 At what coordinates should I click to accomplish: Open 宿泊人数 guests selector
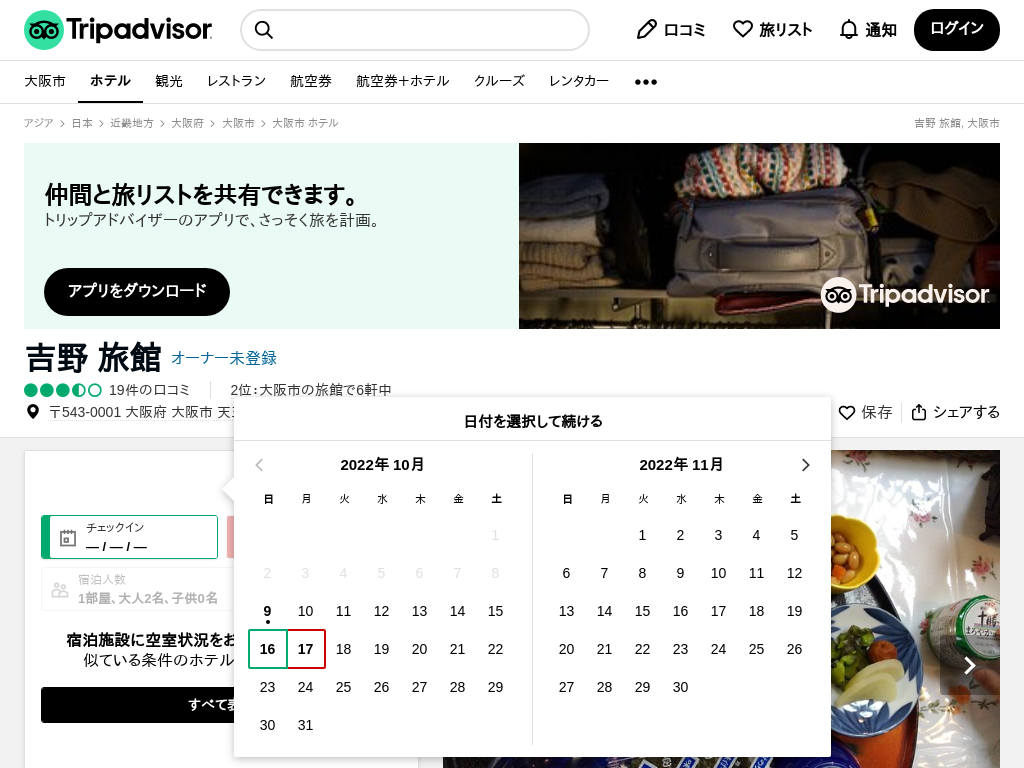click(137, 589)
